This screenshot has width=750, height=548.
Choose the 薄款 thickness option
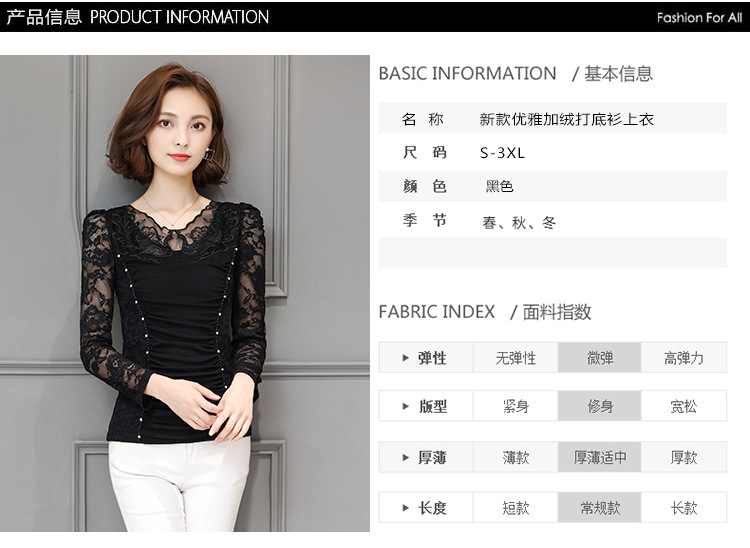click(516, 458)
